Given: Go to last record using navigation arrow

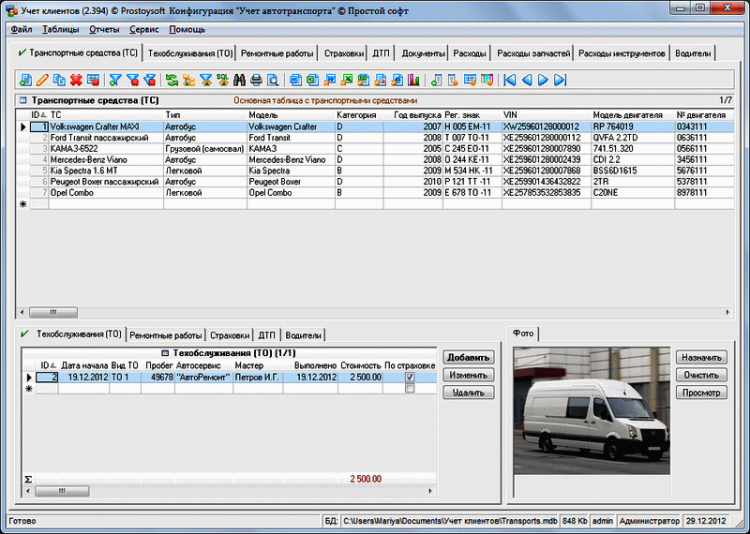Looking at the screenshot, I should click(x=560, y=80).
